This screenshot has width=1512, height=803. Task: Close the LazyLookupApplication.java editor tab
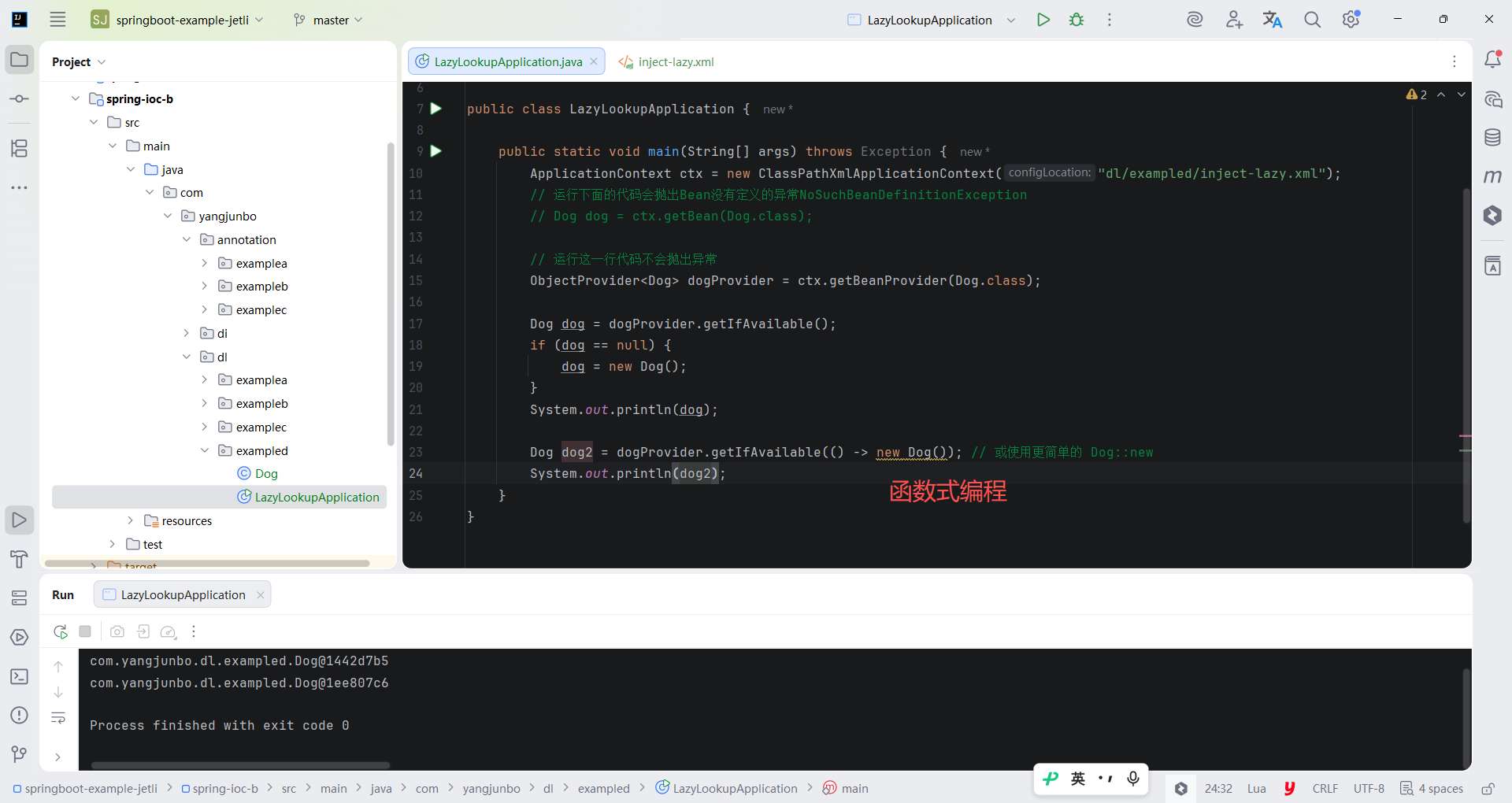pyautogui.click(x=594, y=61)
